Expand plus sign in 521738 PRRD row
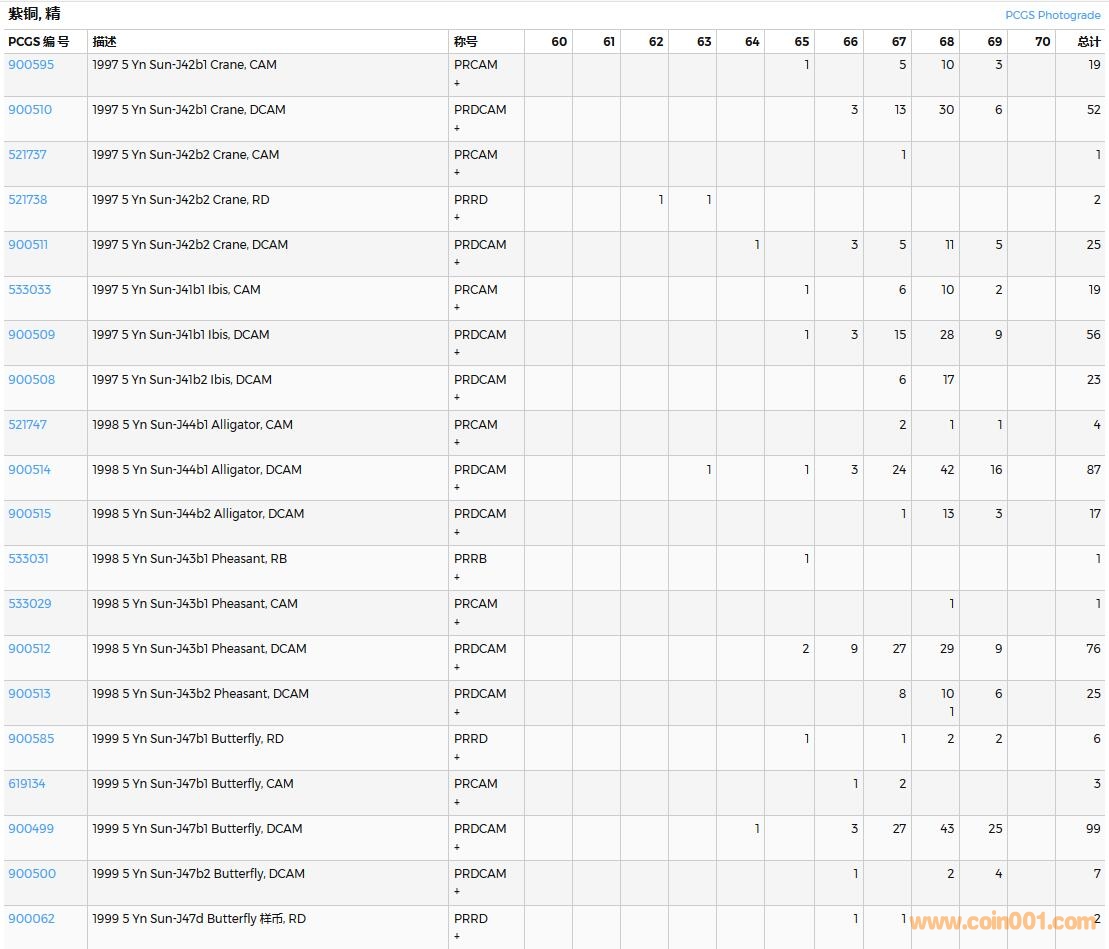The width and height of the screenshot is (1109, 949). pyautogui.click(x=457, y=218)
